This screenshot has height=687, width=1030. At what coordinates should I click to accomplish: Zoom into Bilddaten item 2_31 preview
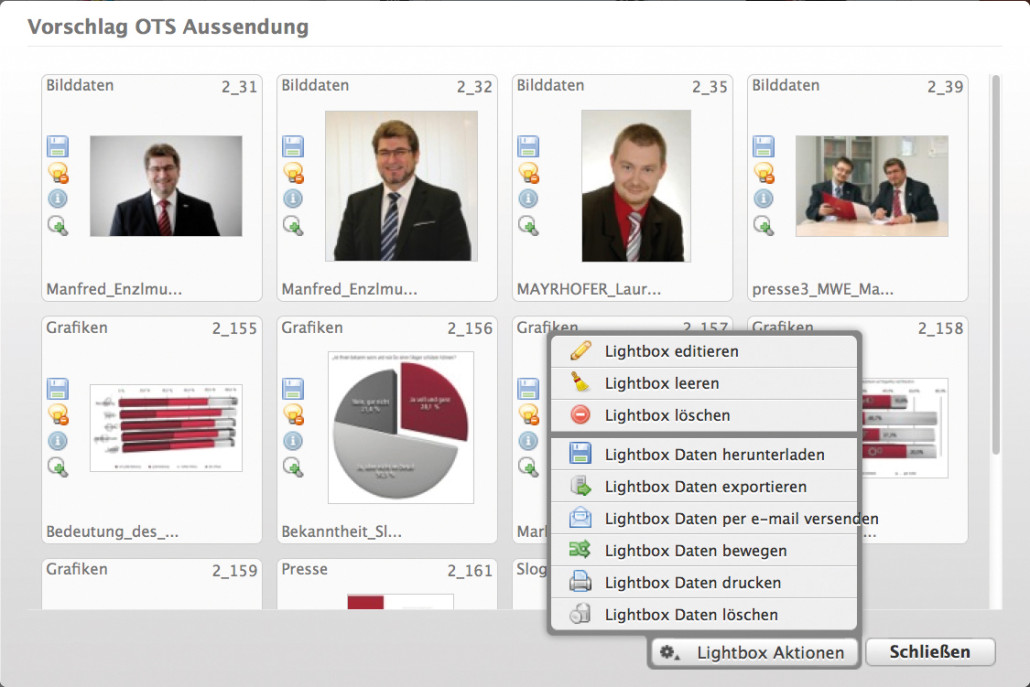pyautogui.click(x=58, y=226)
